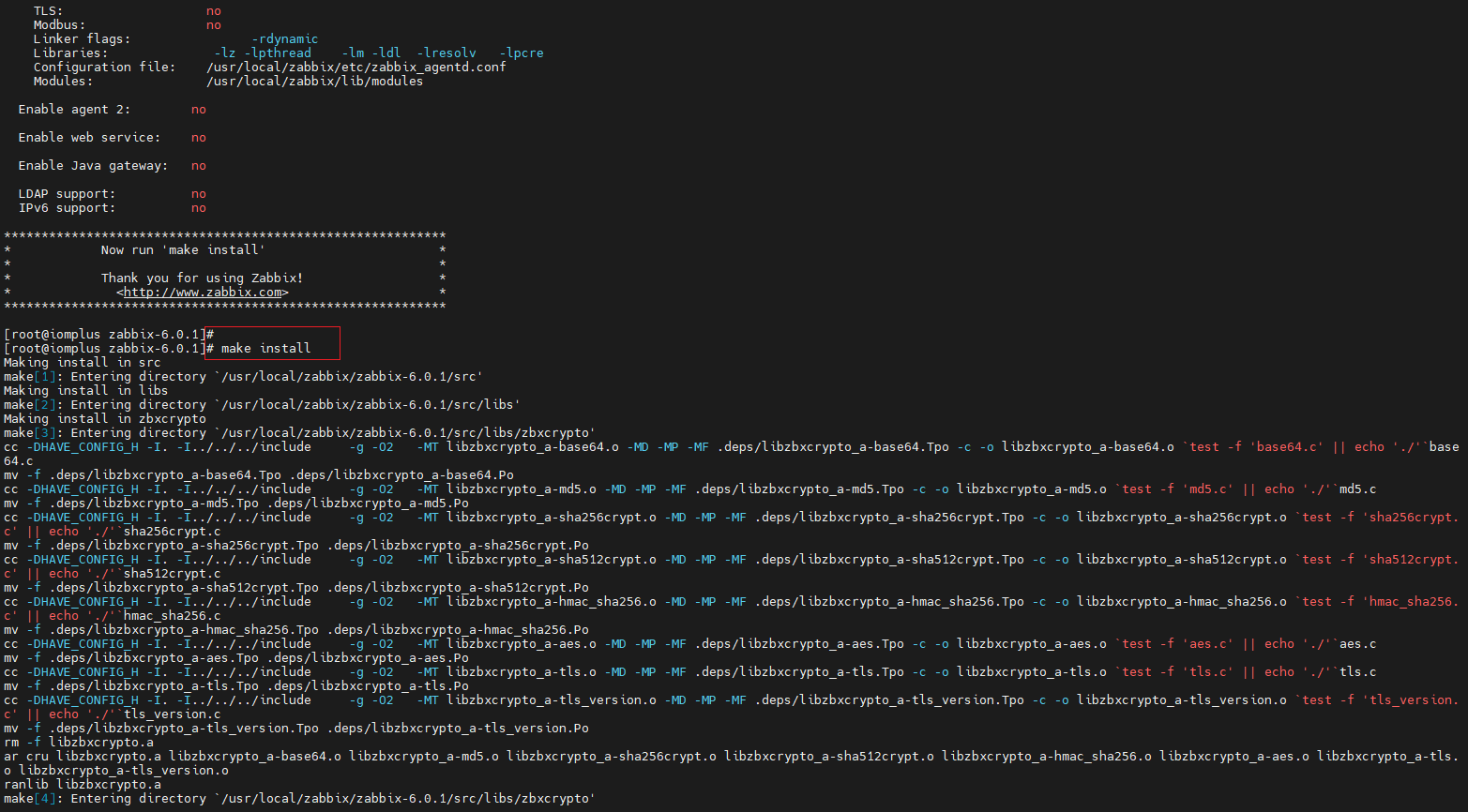The height and width of the screenshot is (812, 1468).
Task: Click the 'no' value for Enable Java gateway
Action: pos(199,166)
